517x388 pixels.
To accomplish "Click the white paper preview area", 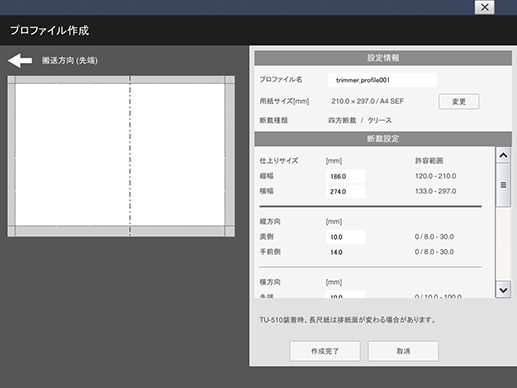I will (120, 155).
